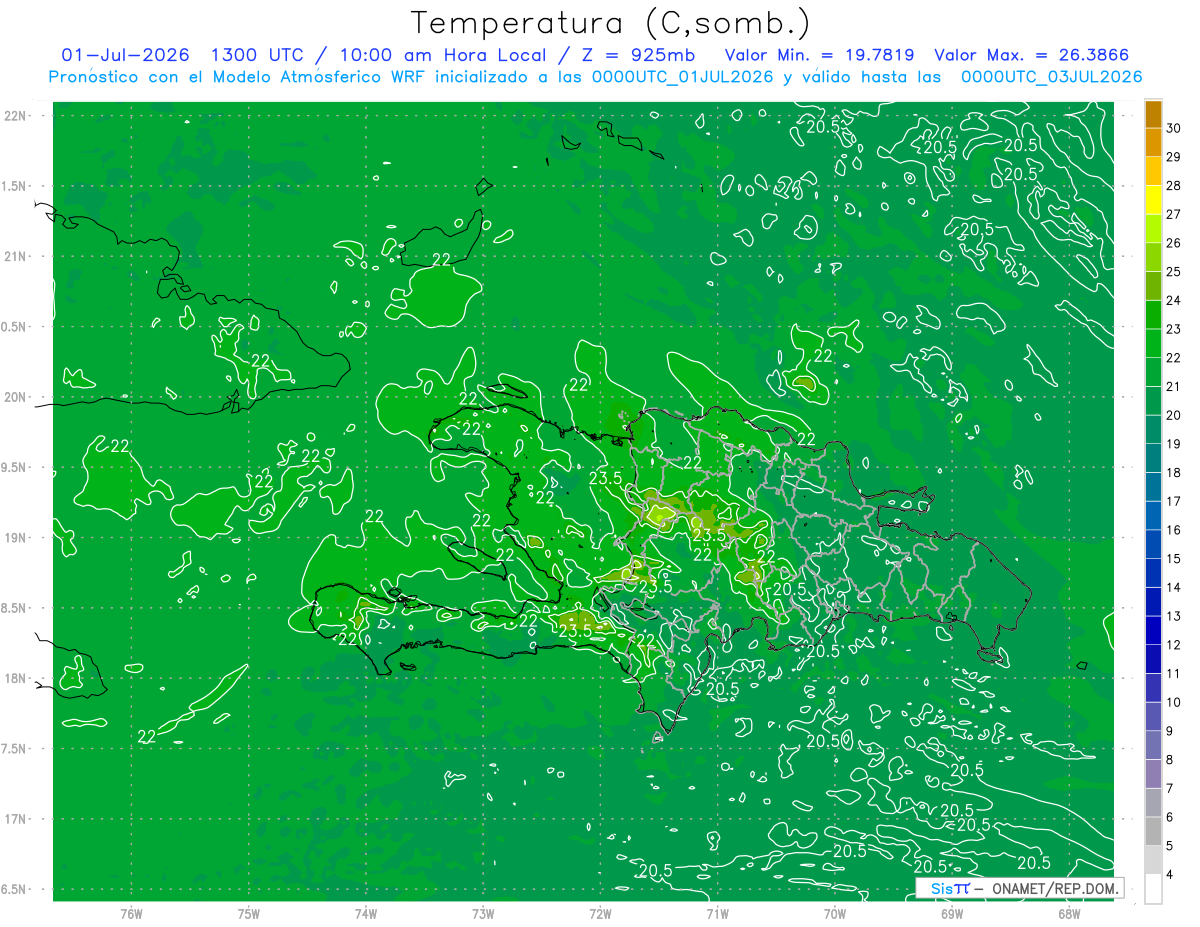Click the "74W" longitude axis label
The height and width of the screenshot is (927, 1200).
click(x=366, y=913)
